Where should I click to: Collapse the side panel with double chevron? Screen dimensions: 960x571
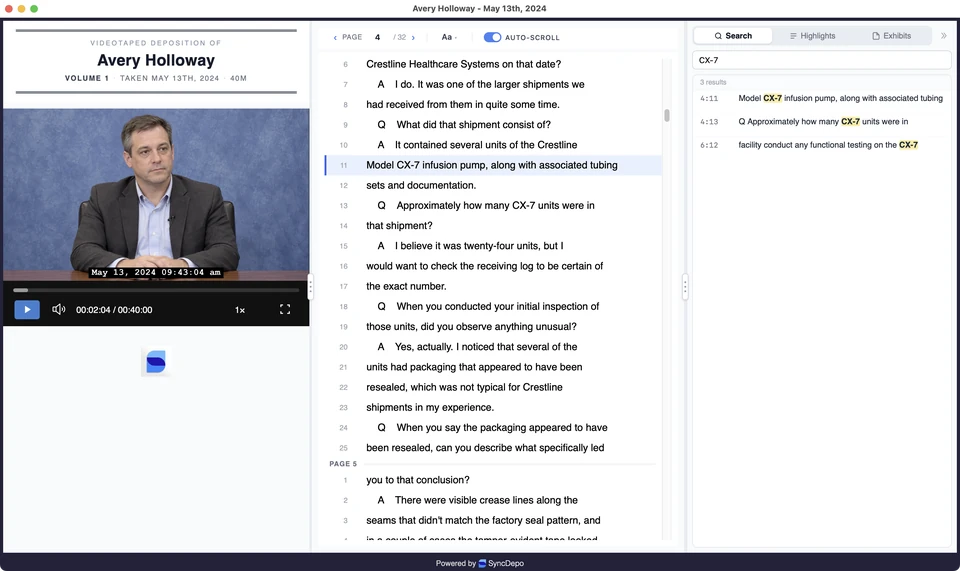(943, 36)
